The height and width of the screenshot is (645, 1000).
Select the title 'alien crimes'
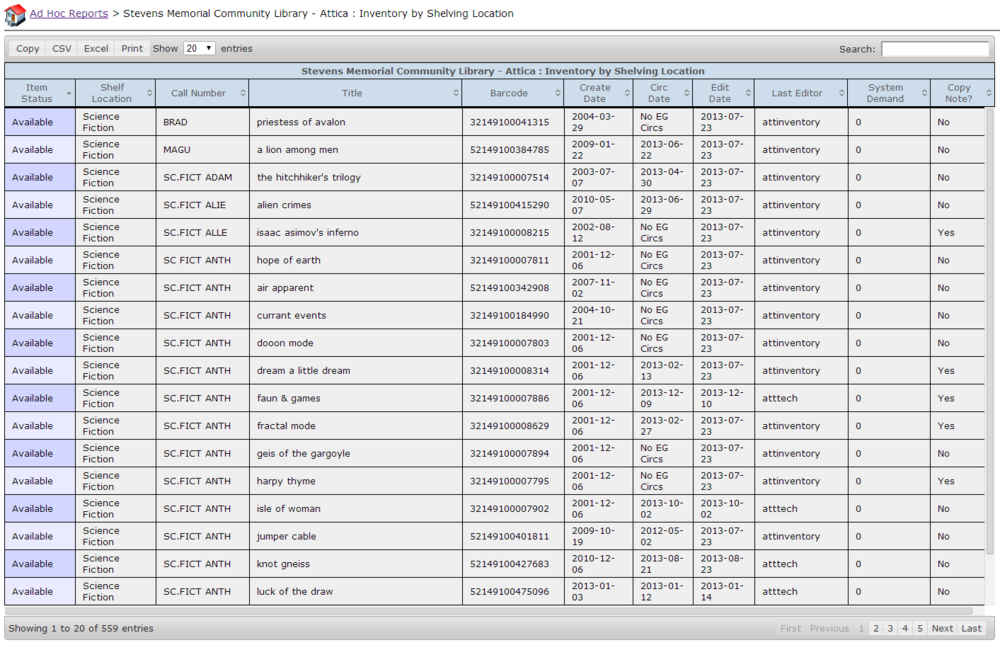coord(284,205)
